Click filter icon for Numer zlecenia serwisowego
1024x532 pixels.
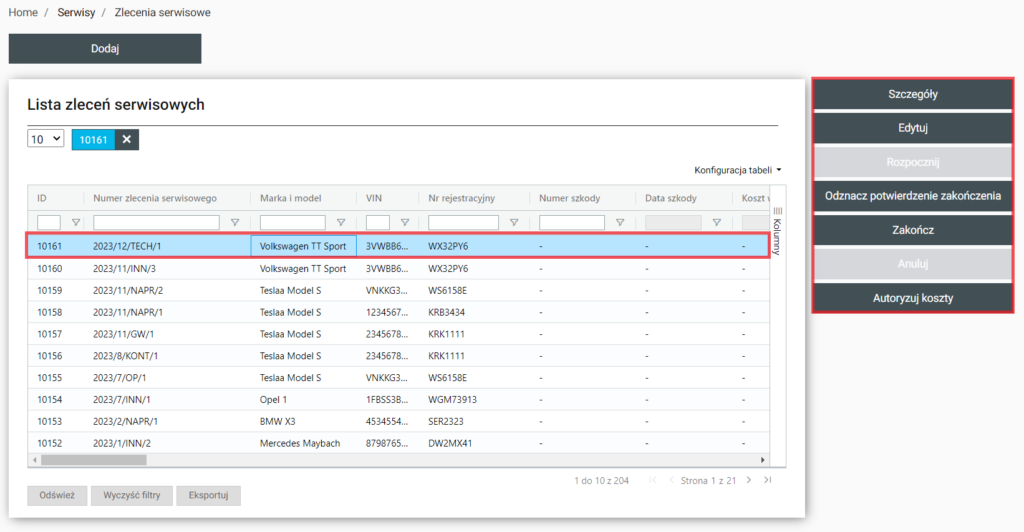point(235,223)
